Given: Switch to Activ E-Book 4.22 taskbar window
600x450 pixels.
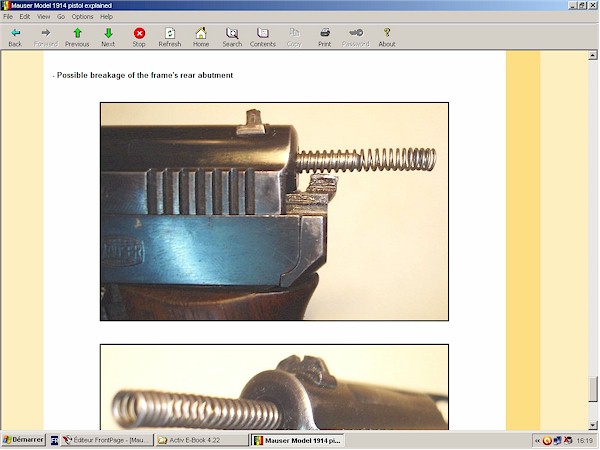Looking at the screenshot, I should pos(202,440).
